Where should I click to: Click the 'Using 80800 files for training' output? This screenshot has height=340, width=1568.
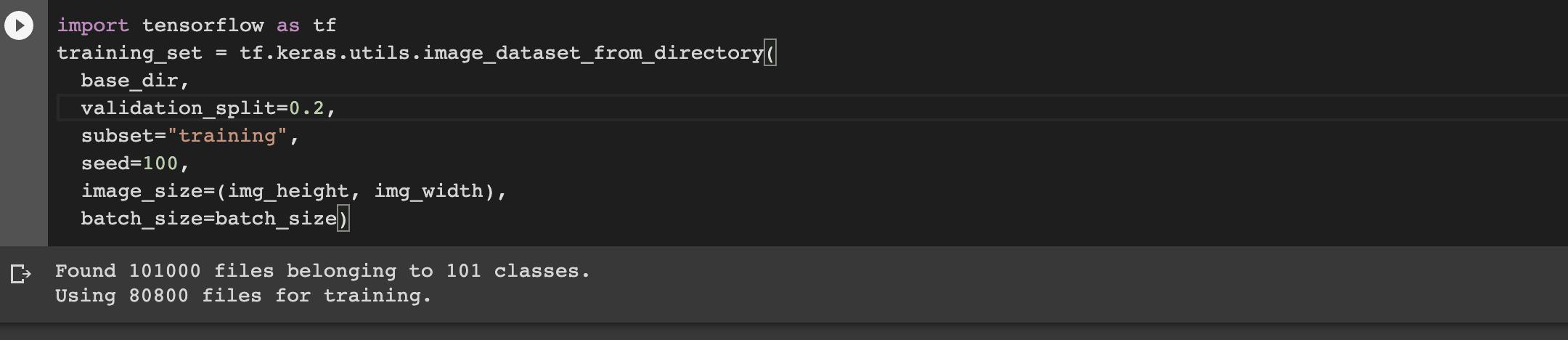coord(243,296)
